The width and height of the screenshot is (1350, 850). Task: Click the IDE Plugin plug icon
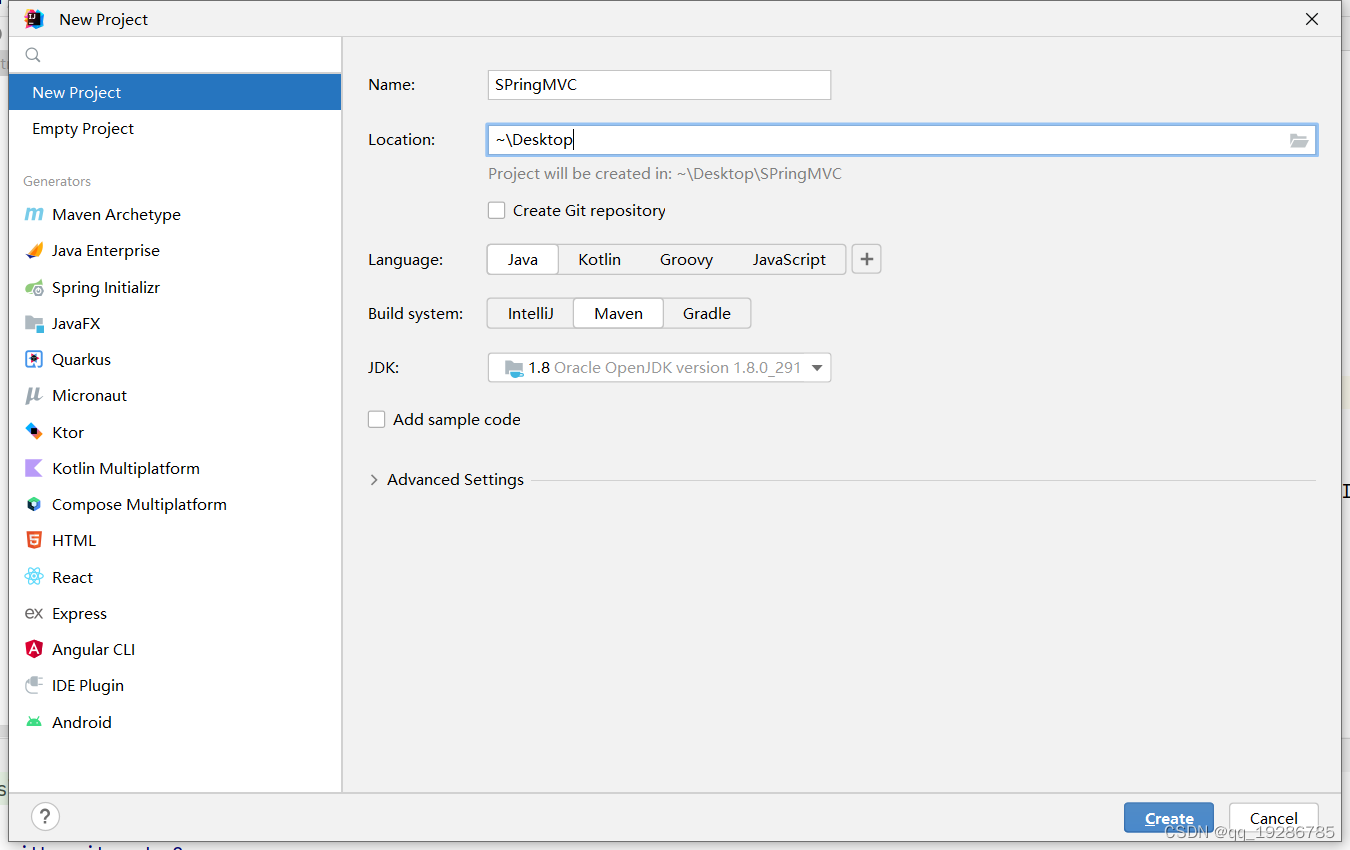pos(34,685)
